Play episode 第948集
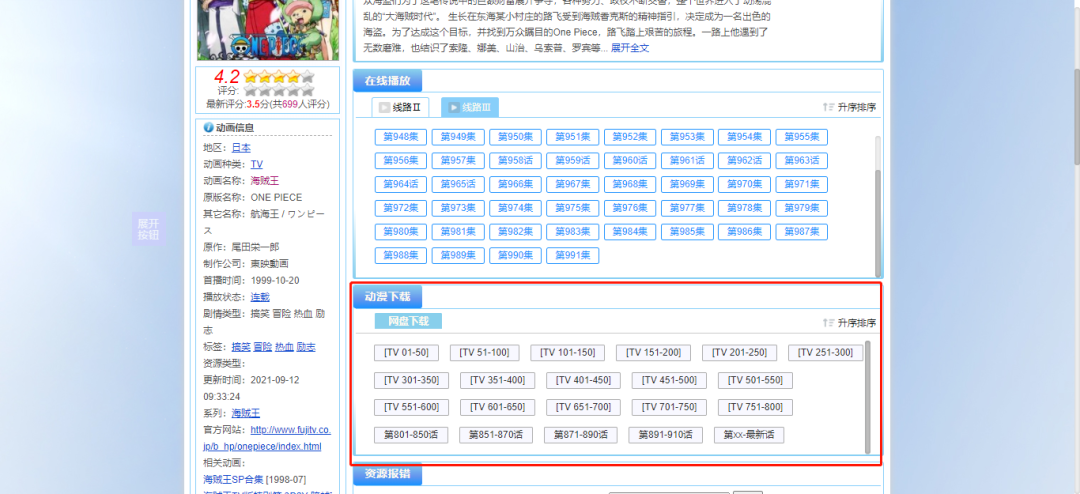The width and height of the screenshot is (1080, 494). (x=401, y=137)
